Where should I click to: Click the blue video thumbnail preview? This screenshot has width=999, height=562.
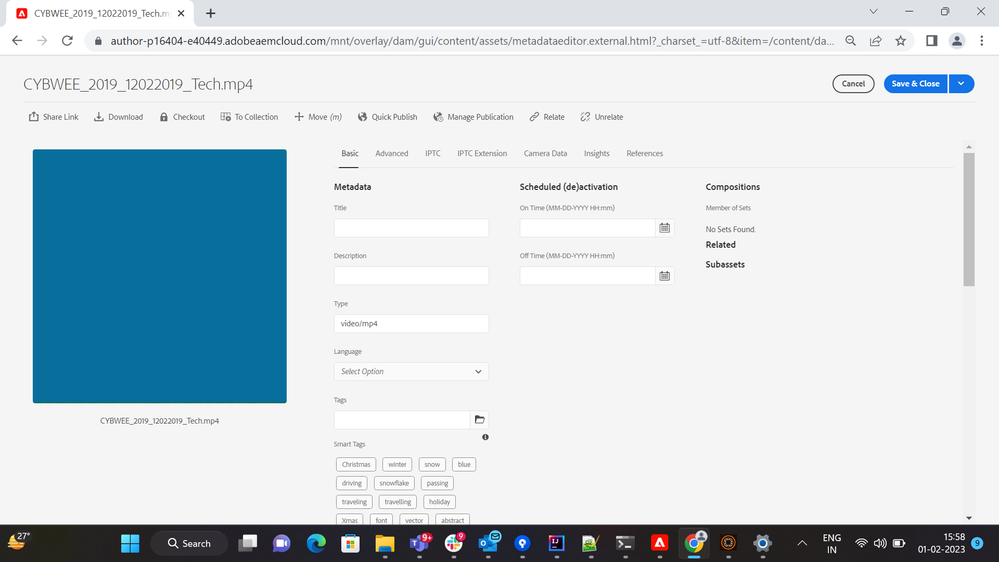tap(160, 276)
